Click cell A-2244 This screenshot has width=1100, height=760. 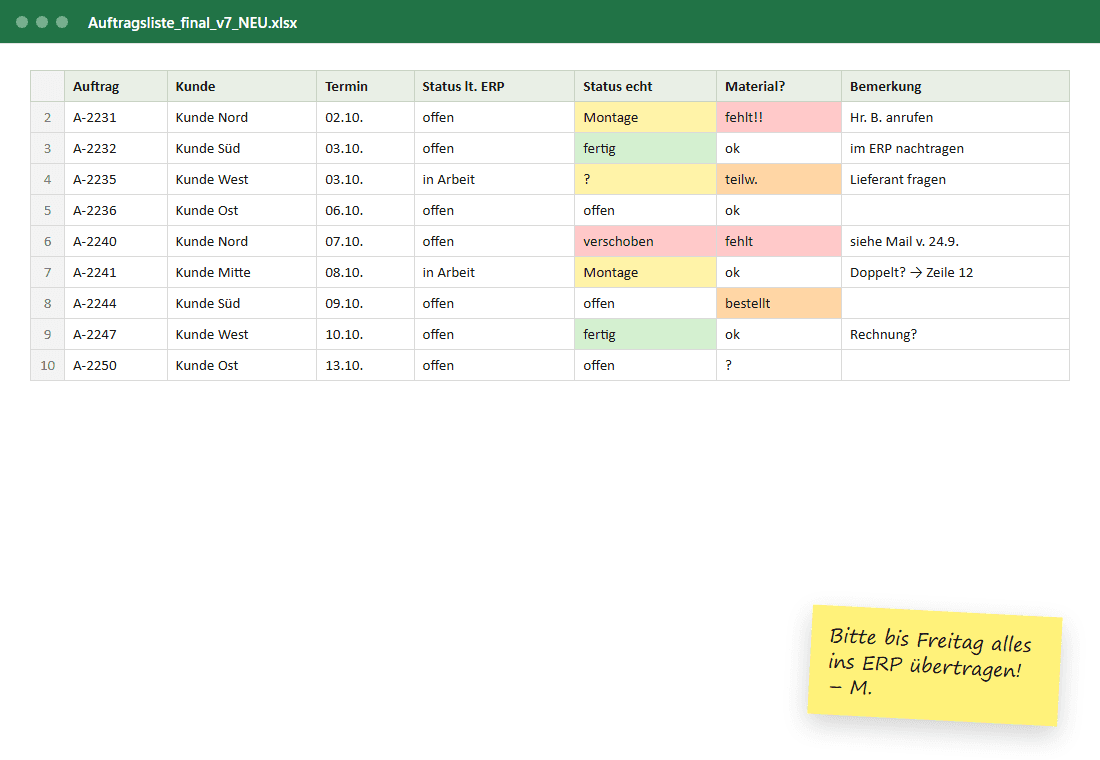[116, 303]
